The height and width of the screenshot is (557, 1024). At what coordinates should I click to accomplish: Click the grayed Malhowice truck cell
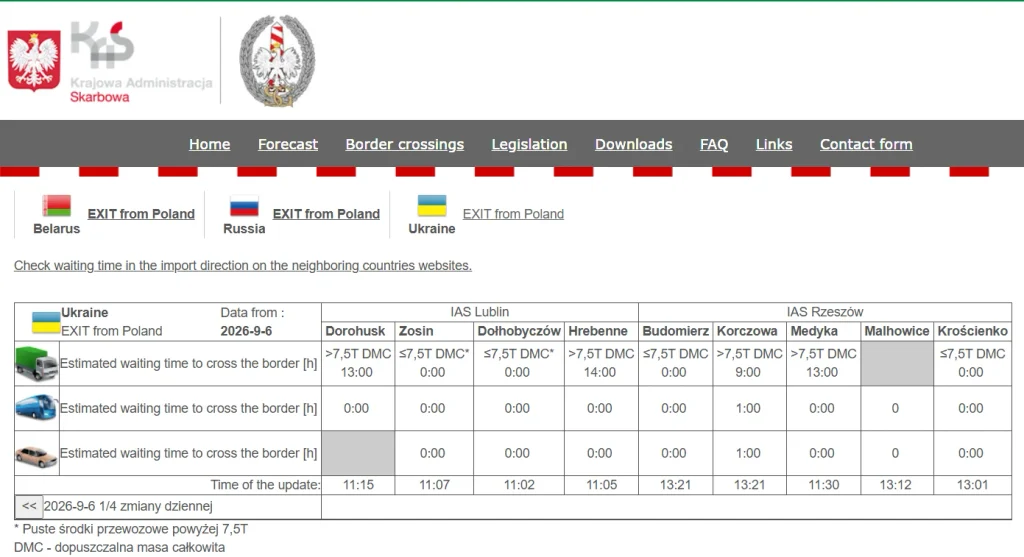coord(897,364)
